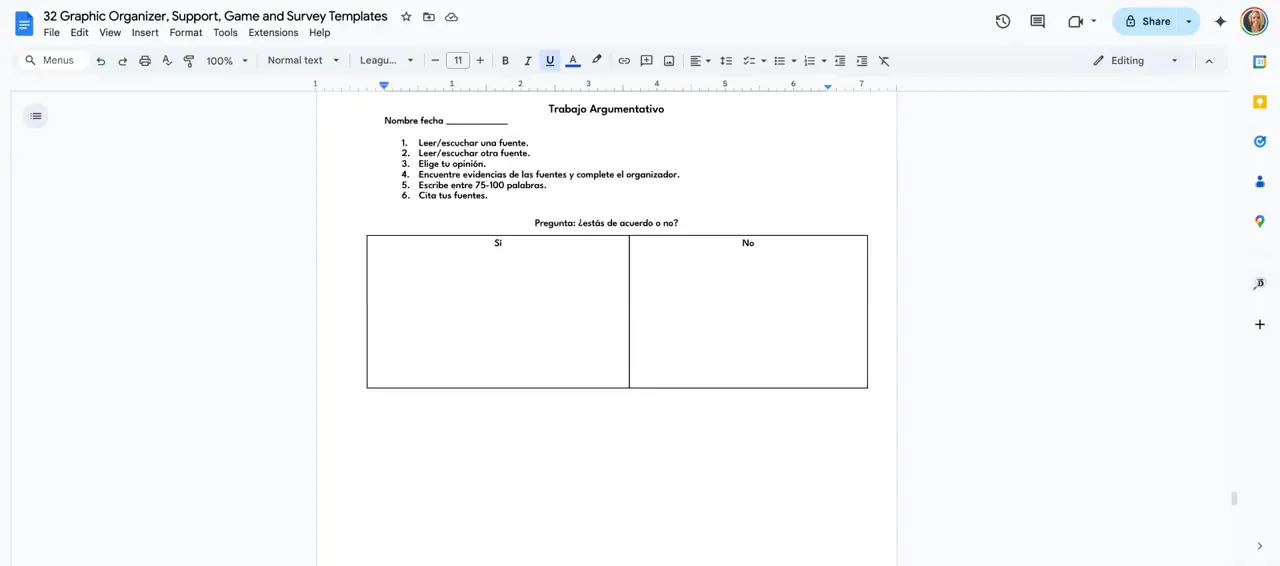
Task: Open the Normal text styles dropdown
Action: (x=303, y=61)
